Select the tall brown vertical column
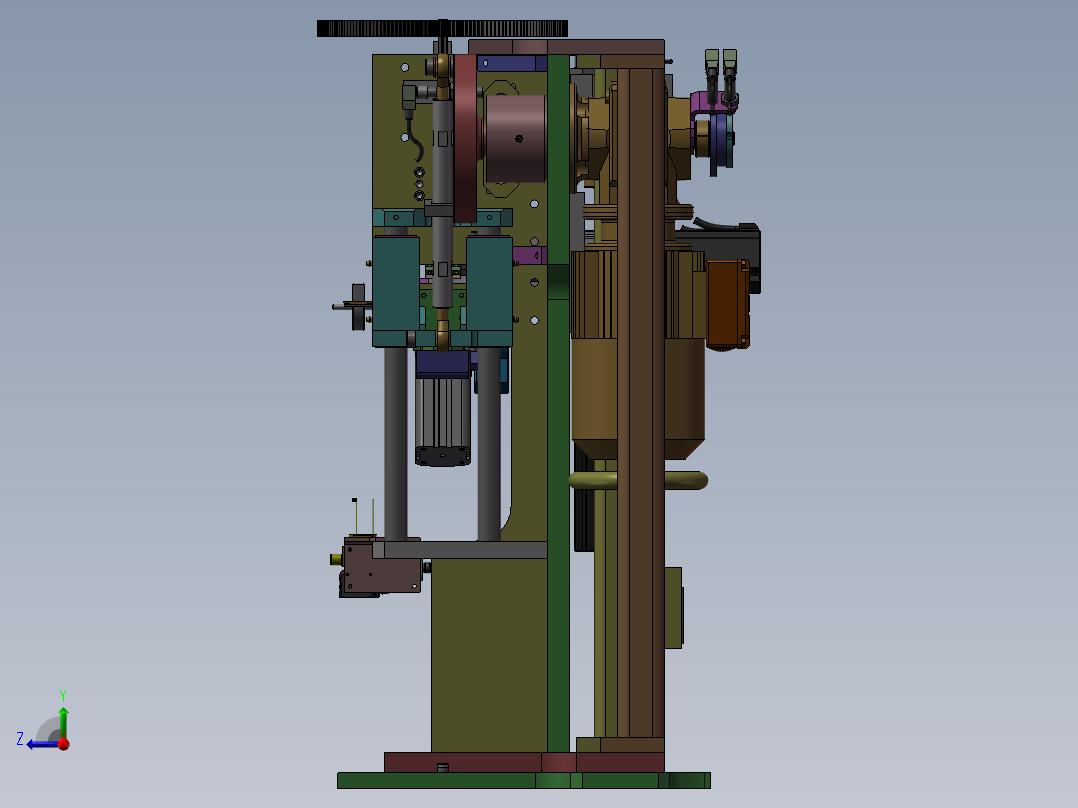Image resolution: width=1078 pixels, height=808 pixels. pyautogui.click(x=641, y=403)
